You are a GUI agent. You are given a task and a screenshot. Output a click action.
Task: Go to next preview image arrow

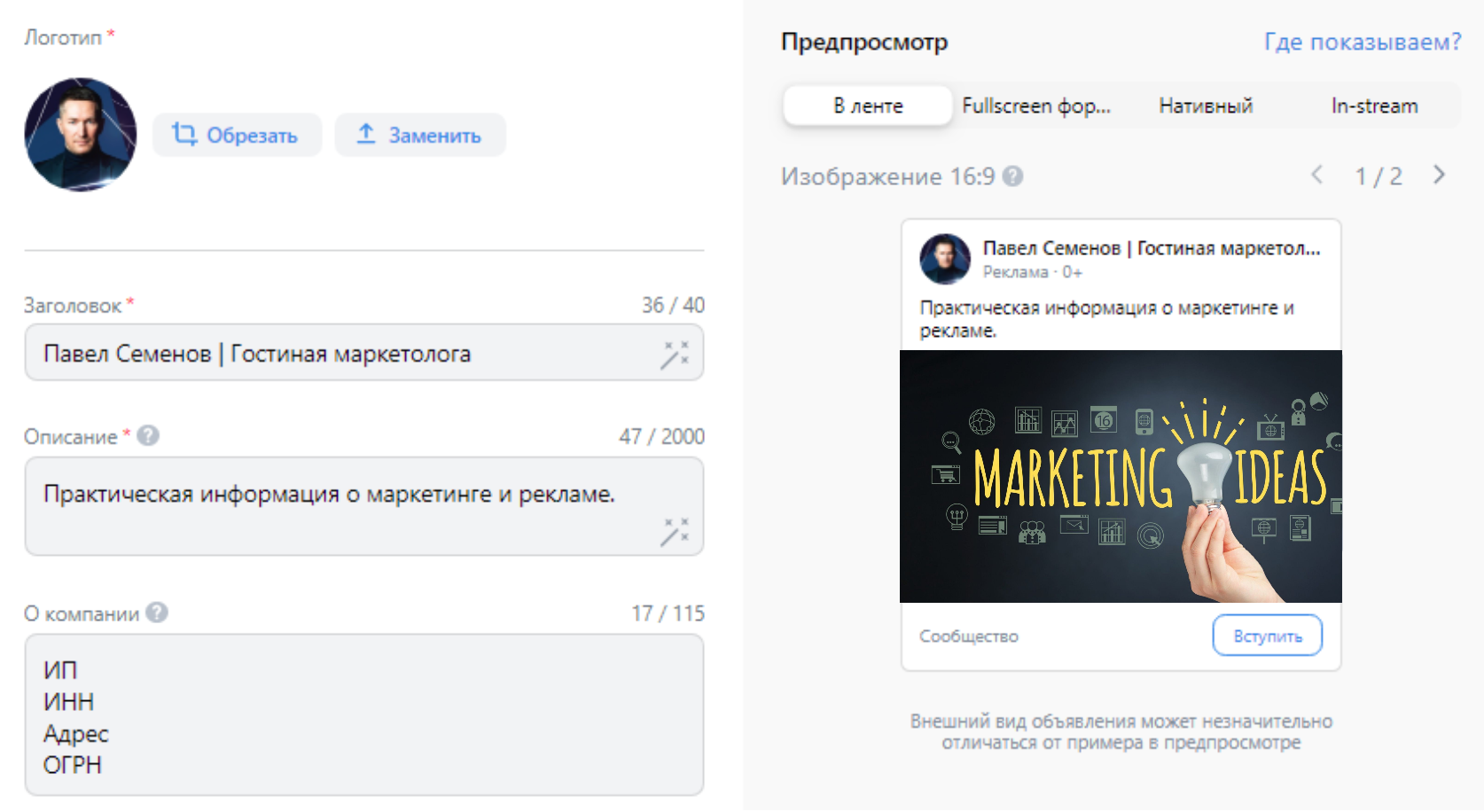[x=1439, y=176]
